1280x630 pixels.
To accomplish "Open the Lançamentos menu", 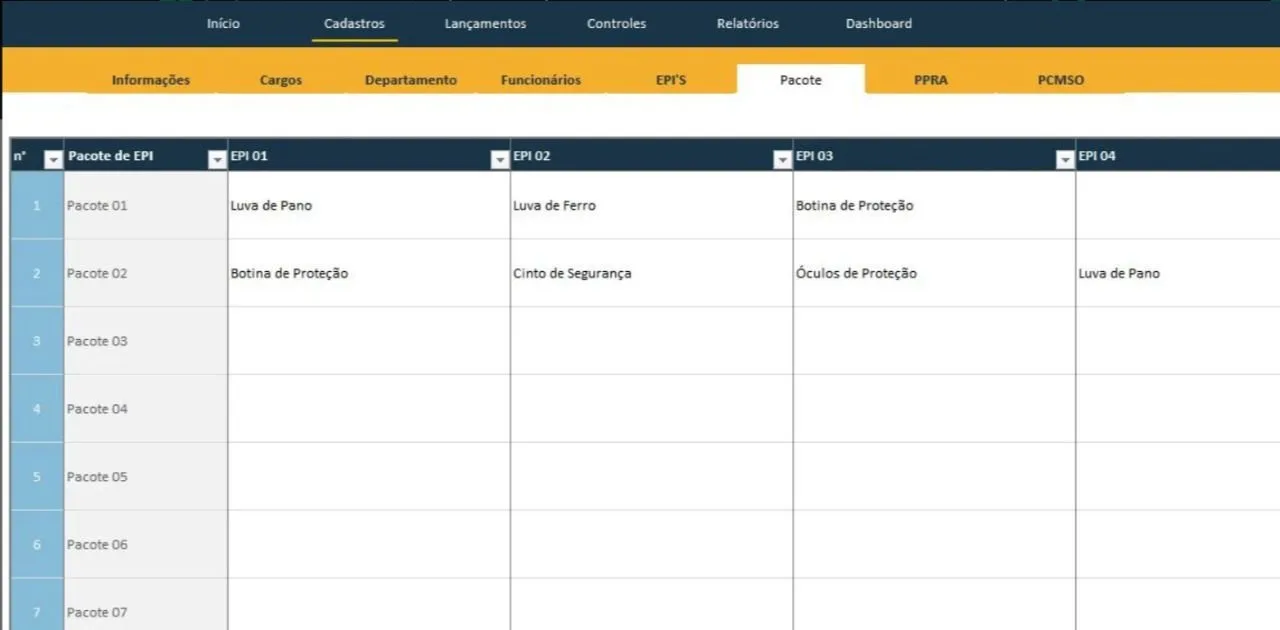I will click(x=485, y=24).
